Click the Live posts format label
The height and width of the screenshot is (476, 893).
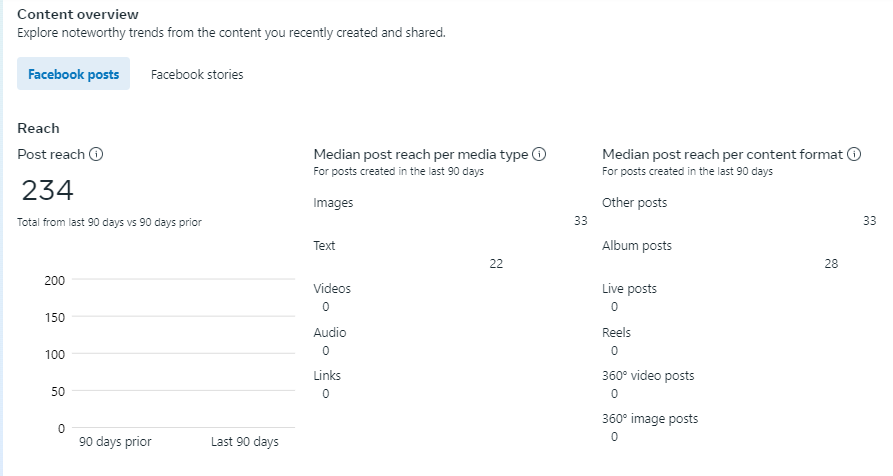(629, 289)
